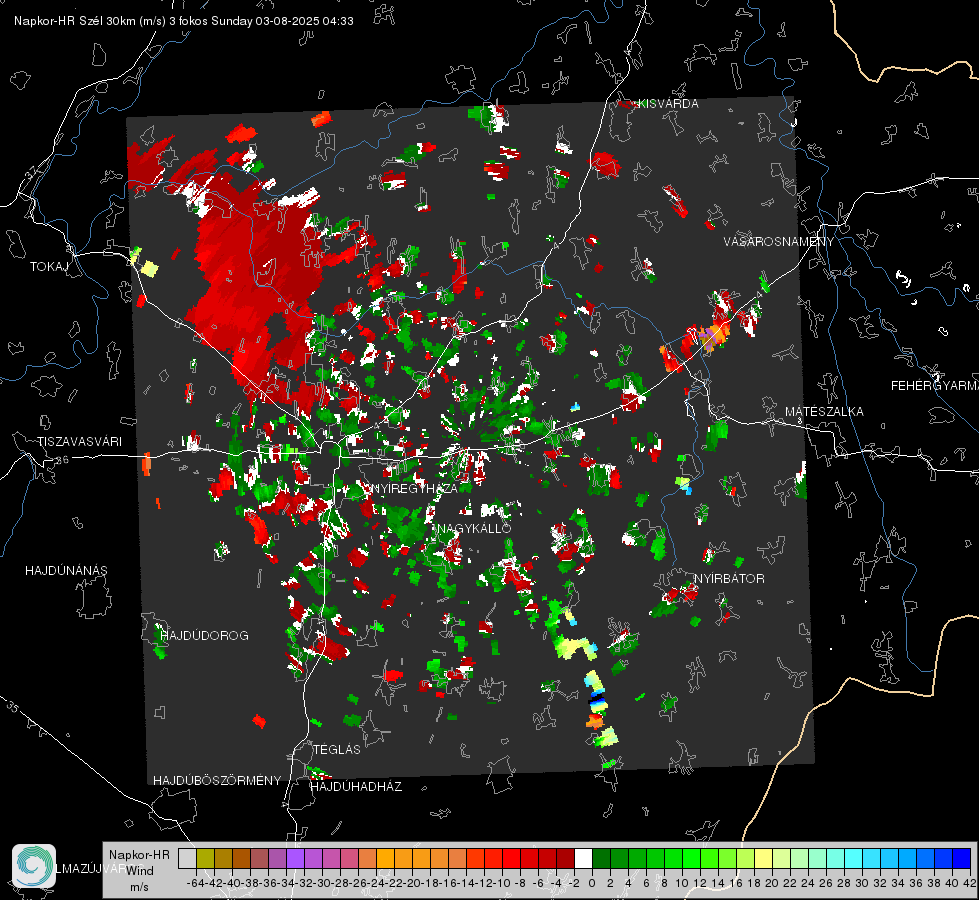Click the NYÍRBÁTOR city label
Viewport: 979px width, 900px height.
pyautogui.click(x=729, y=579)
